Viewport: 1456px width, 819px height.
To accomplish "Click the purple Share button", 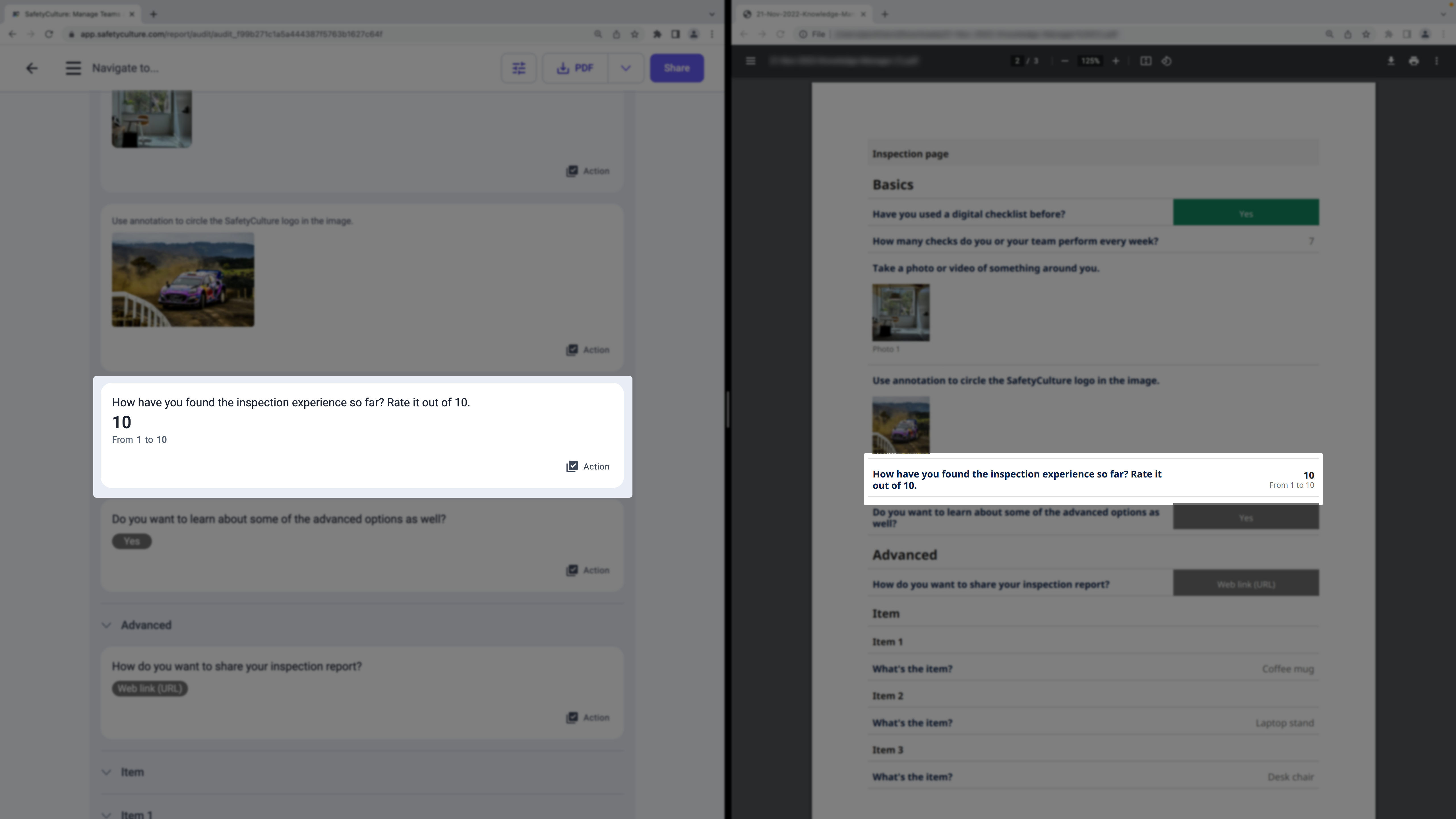I will (676, 68).
